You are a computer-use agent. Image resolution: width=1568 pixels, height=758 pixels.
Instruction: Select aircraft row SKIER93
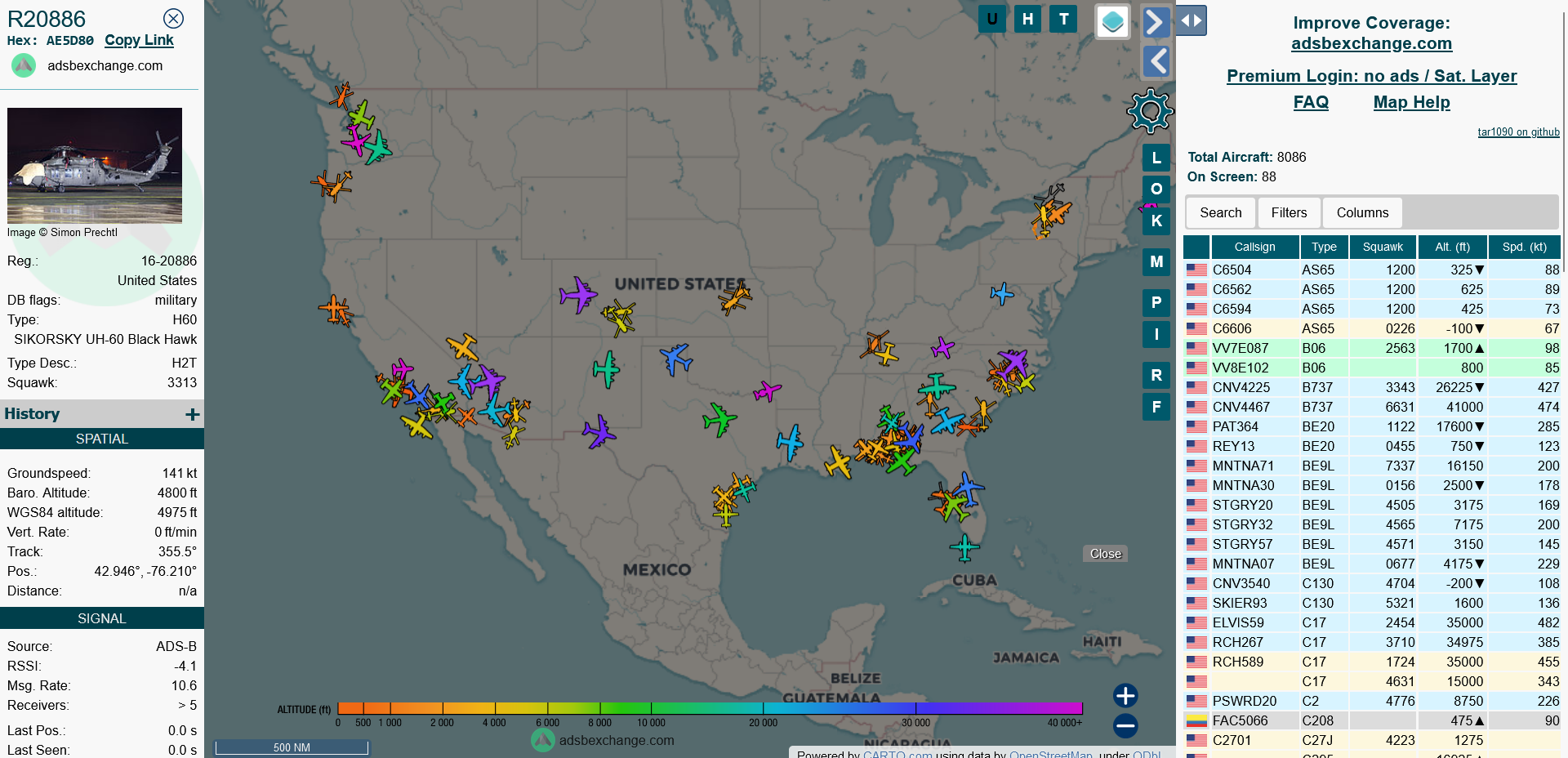tap(1372, 603)
